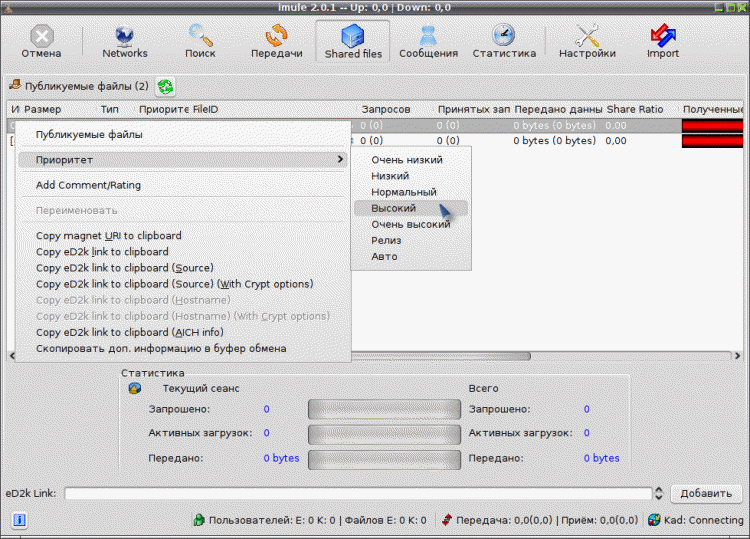Open the Сообщения messages toolbar icon
The width and height of the screenshot is (750, 539).
tap(428, 36)
